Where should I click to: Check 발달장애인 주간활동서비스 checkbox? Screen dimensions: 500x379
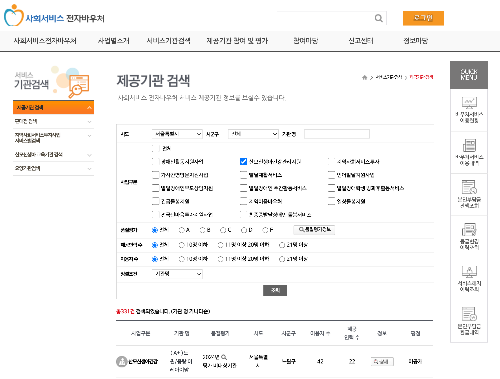[x=243, y=188]
